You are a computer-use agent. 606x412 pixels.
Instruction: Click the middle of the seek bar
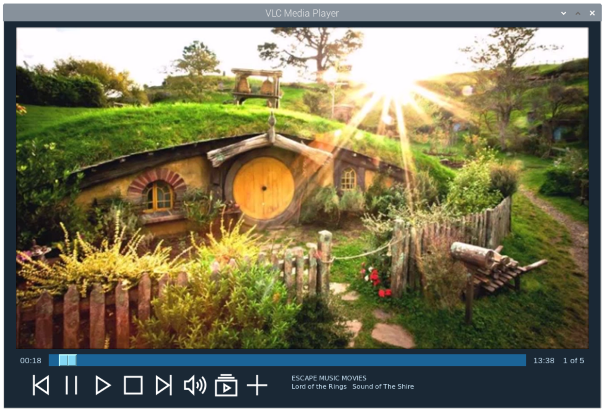287,360
